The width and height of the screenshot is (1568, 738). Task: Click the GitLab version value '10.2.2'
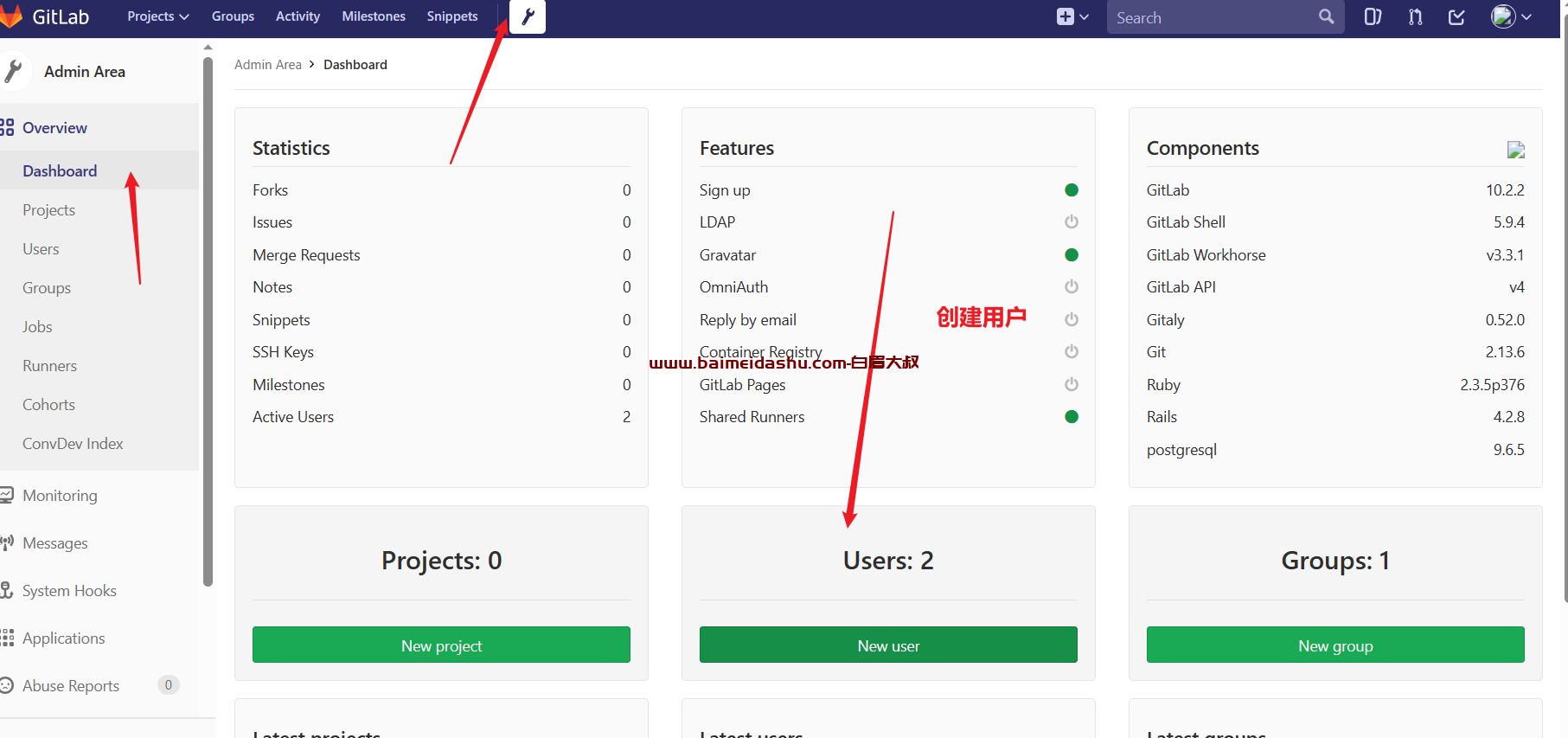click(1505, 190)
